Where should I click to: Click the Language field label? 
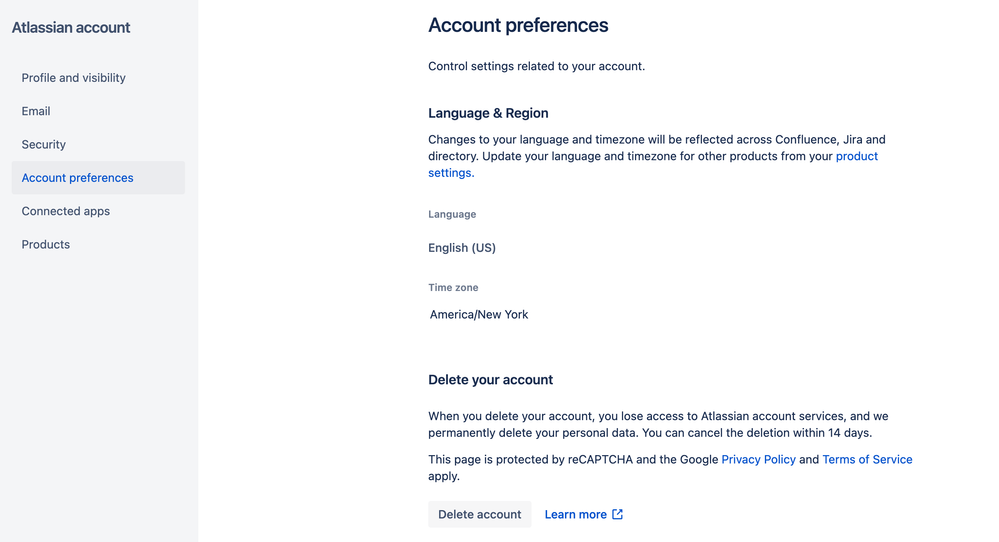coord(452,214)
